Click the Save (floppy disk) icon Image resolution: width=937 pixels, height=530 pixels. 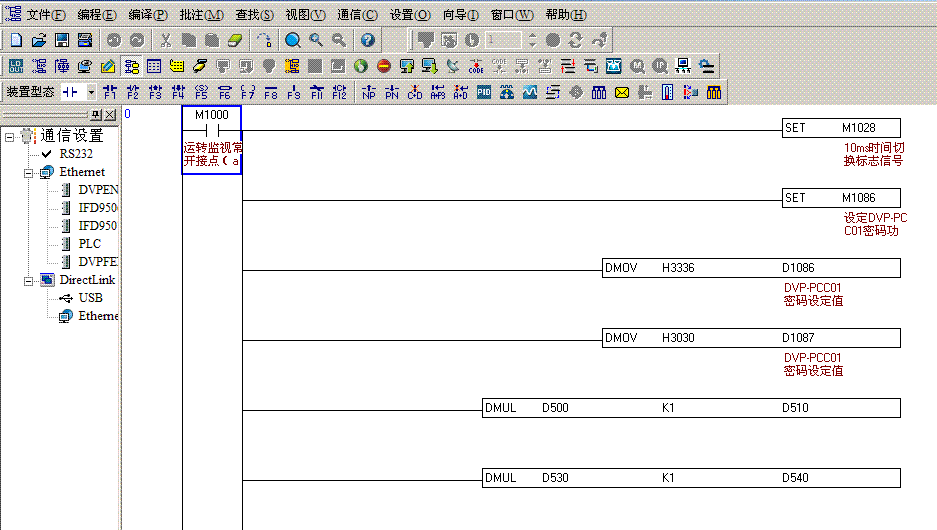tap(62, 40)
